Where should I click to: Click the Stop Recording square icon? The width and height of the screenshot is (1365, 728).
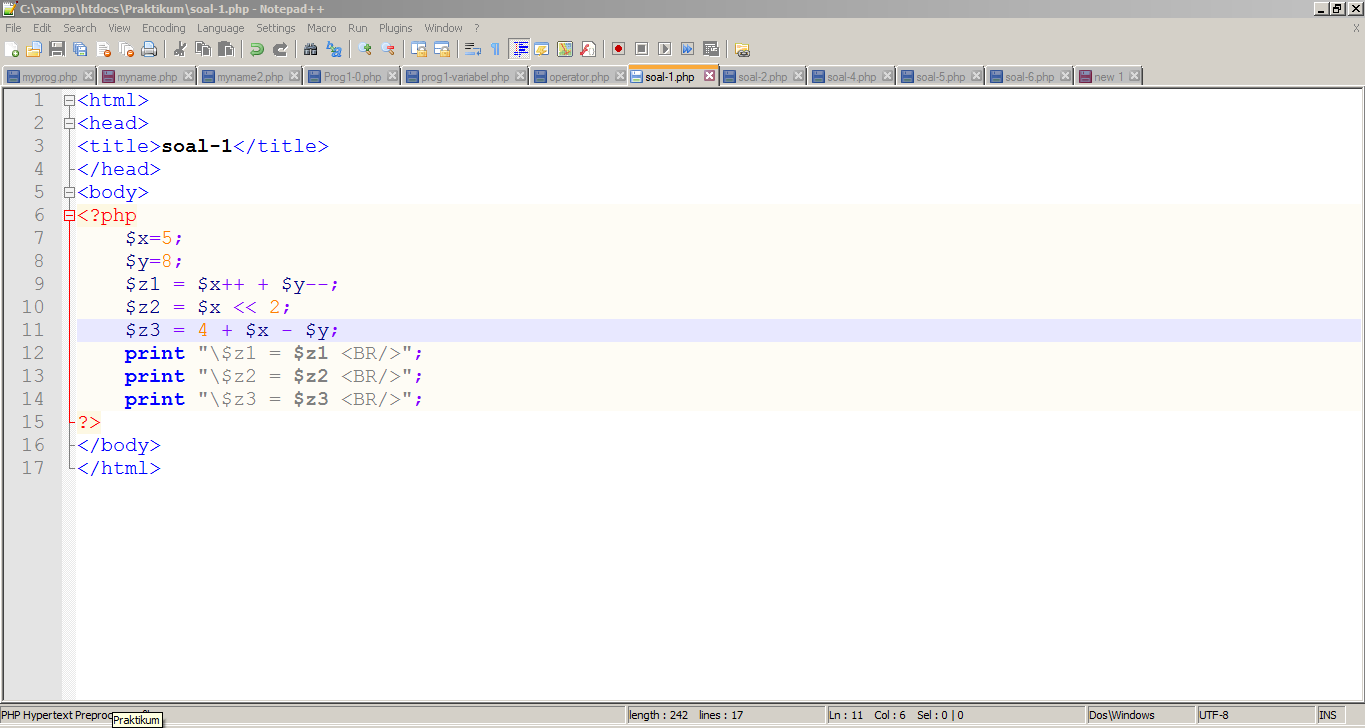click(642, 49)
